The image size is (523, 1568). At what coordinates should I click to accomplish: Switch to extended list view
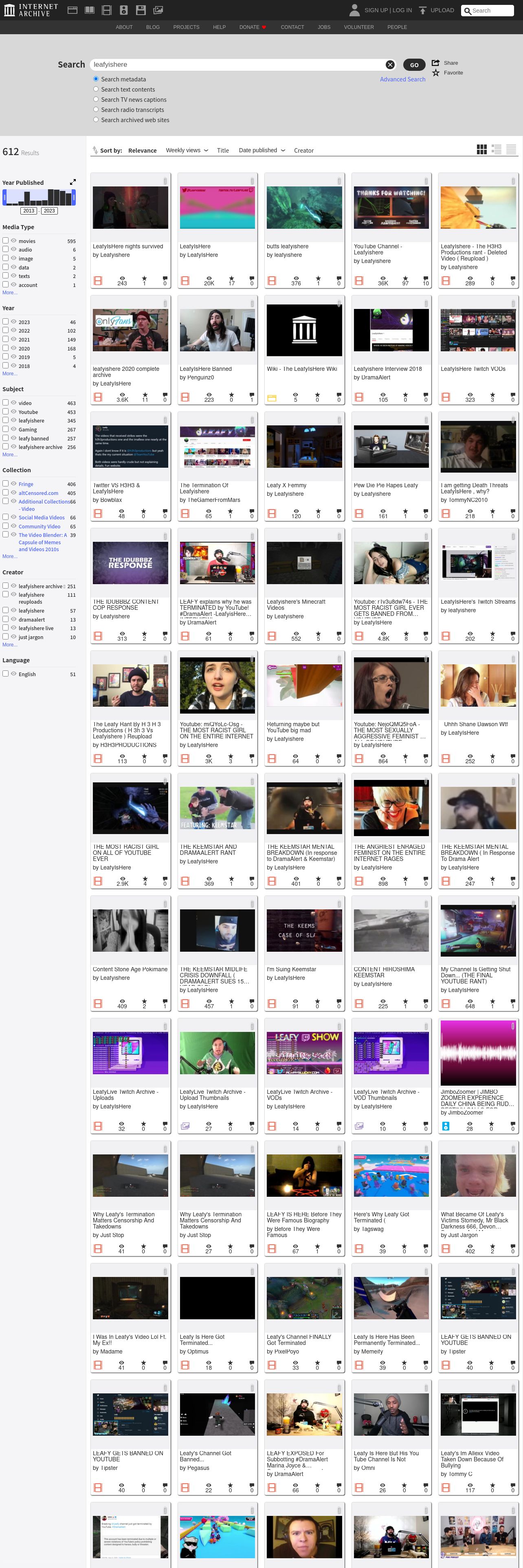point(496,150)
